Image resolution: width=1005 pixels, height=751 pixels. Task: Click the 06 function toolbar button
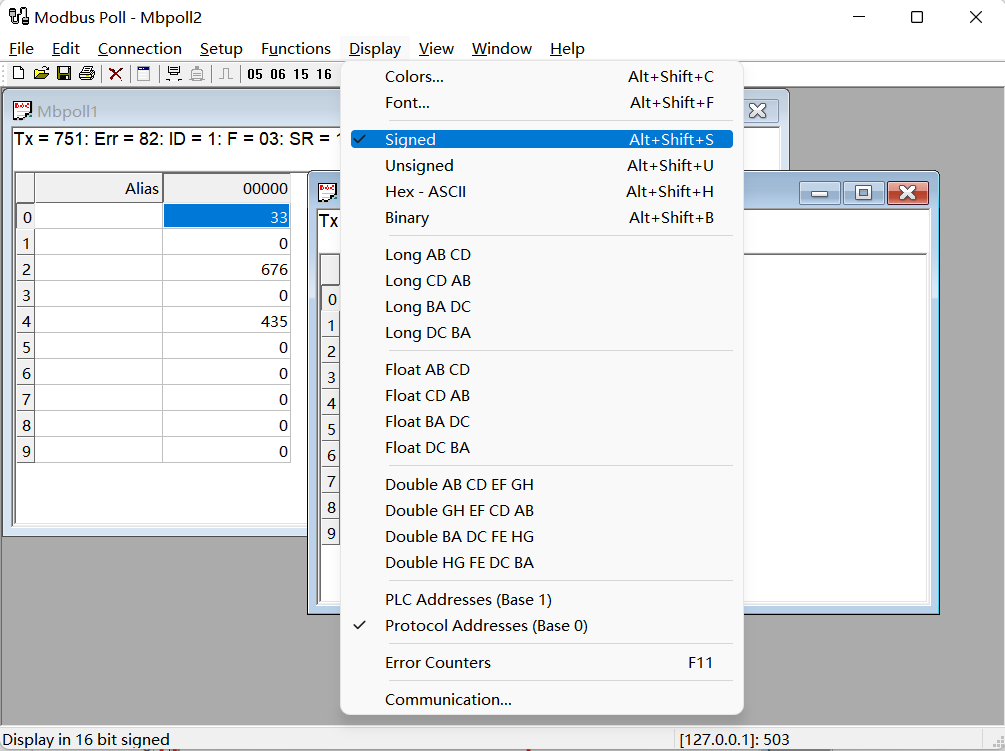[x=278, y=74]
